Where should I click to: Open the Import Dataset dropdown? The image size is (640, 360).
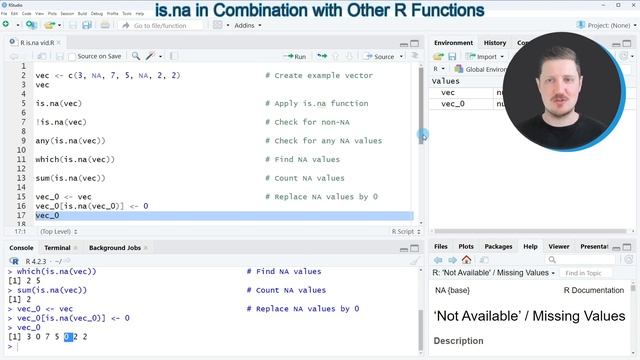coord(485,56)
